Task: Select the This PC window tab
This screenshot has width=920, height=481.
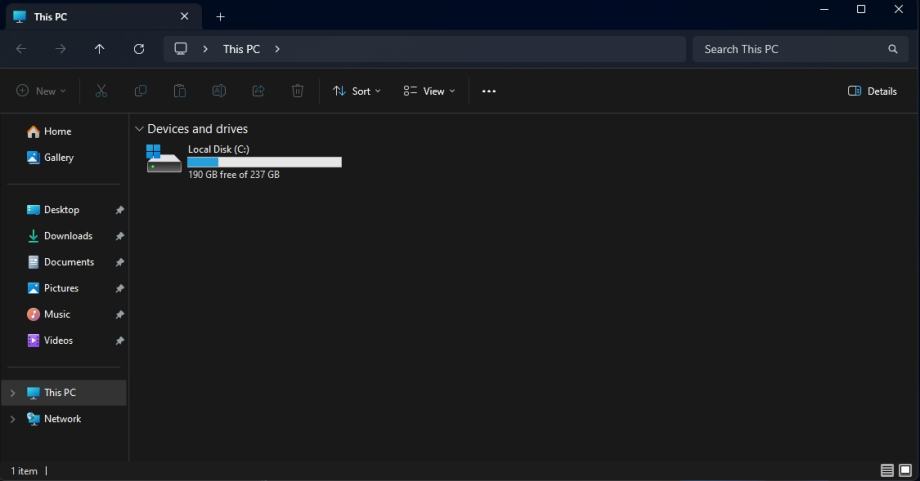Action: [x=104, y=16]
